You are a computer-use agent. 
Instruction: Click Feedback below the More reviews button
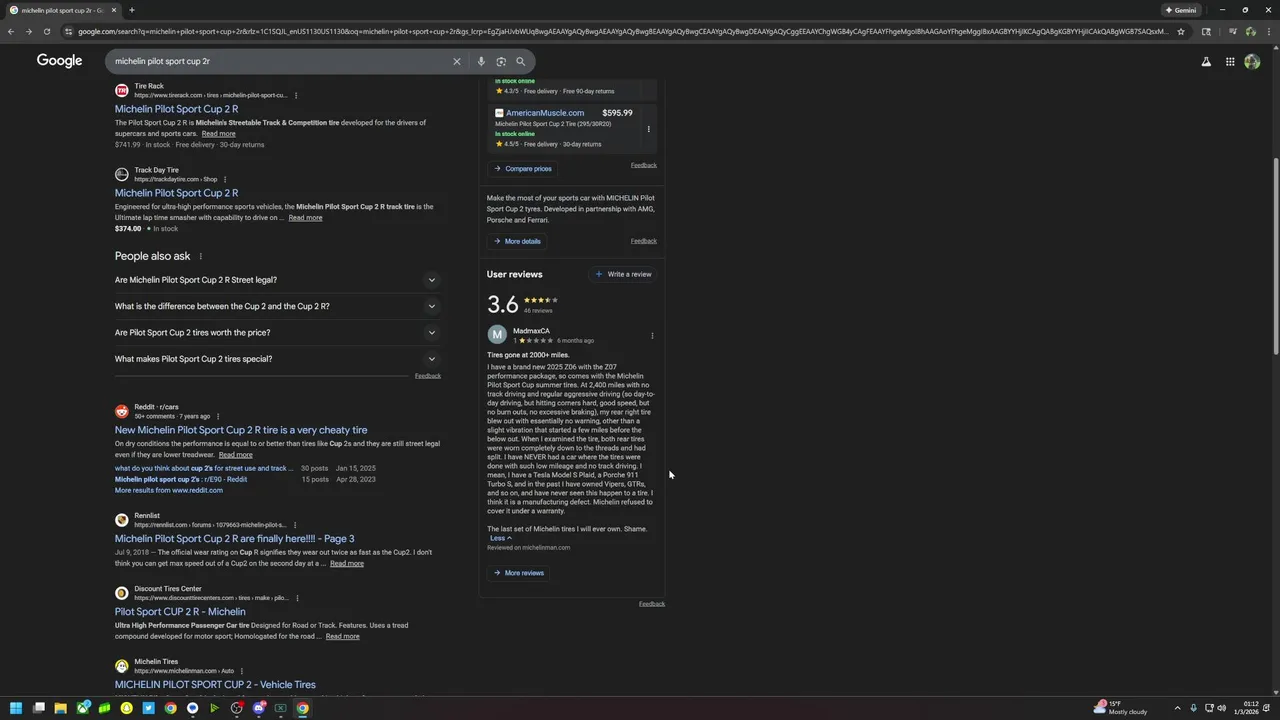(652, 604)
